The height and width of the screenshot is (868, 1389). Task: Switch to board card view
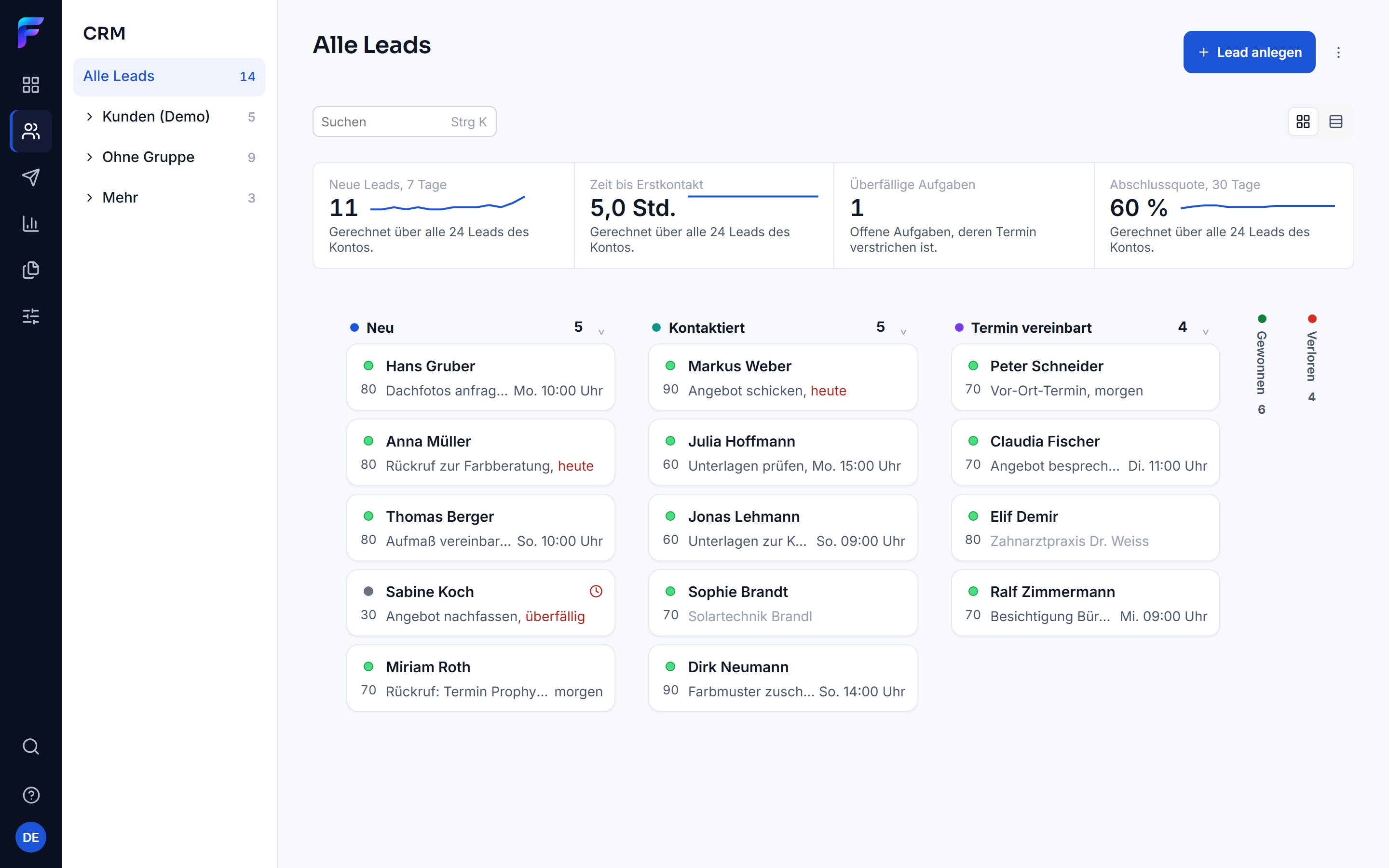pos(1303,122)
